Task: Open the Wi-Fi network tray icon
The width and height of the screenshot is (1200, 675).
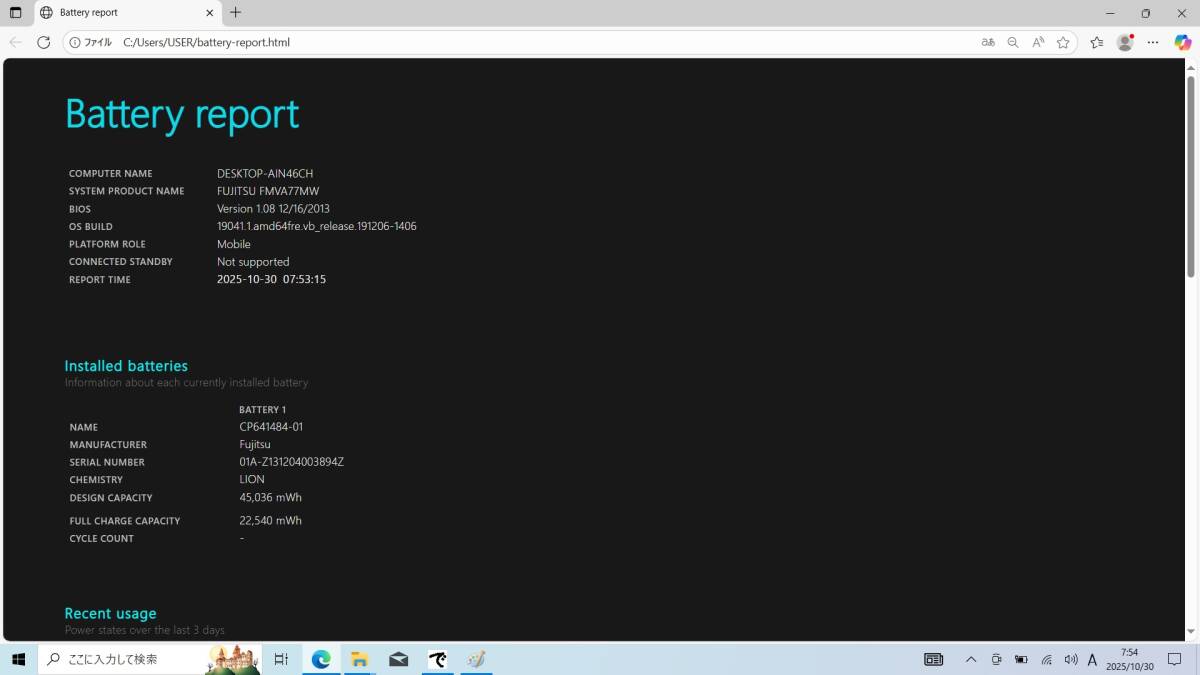Action: point(1046,659)
